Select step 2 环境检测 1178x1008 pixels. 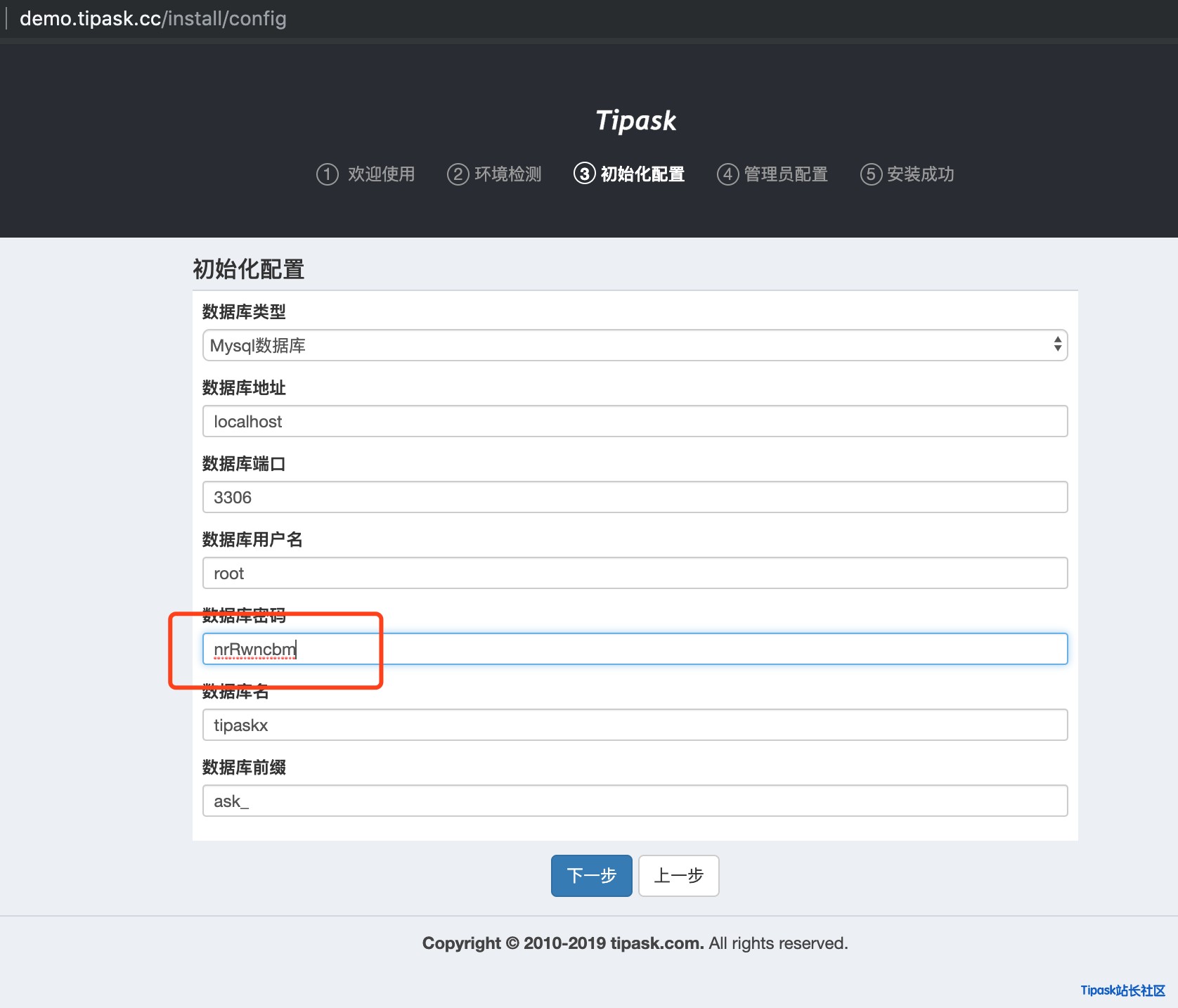tap(494, 174)
